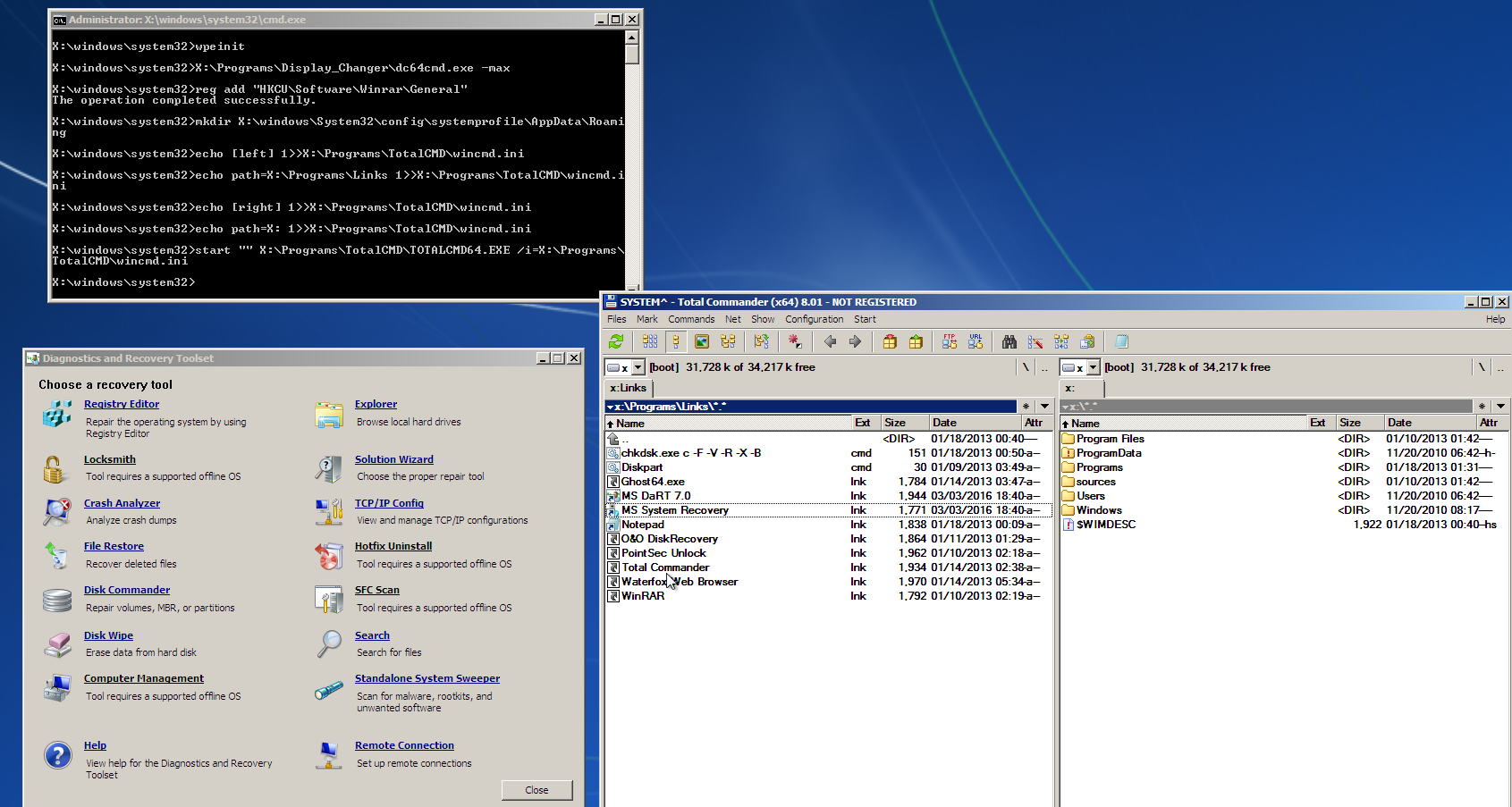This screenshot has width=1512, height=807.
Task: Open left panel directory history arrow
Action: point(1044,407)
